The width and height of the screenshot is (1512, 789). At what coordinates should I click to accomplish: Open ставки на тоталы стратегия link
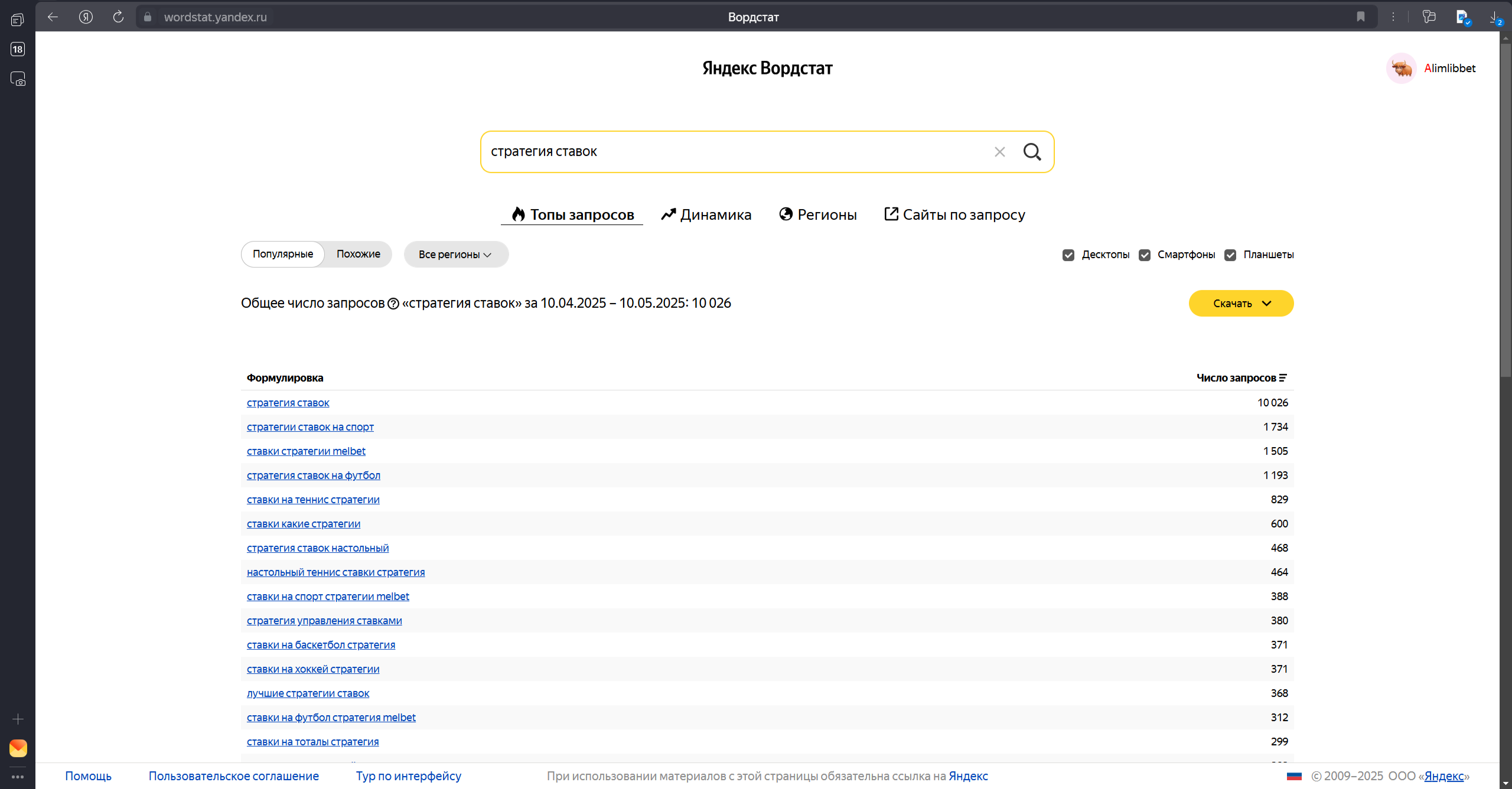coord(312,742)
